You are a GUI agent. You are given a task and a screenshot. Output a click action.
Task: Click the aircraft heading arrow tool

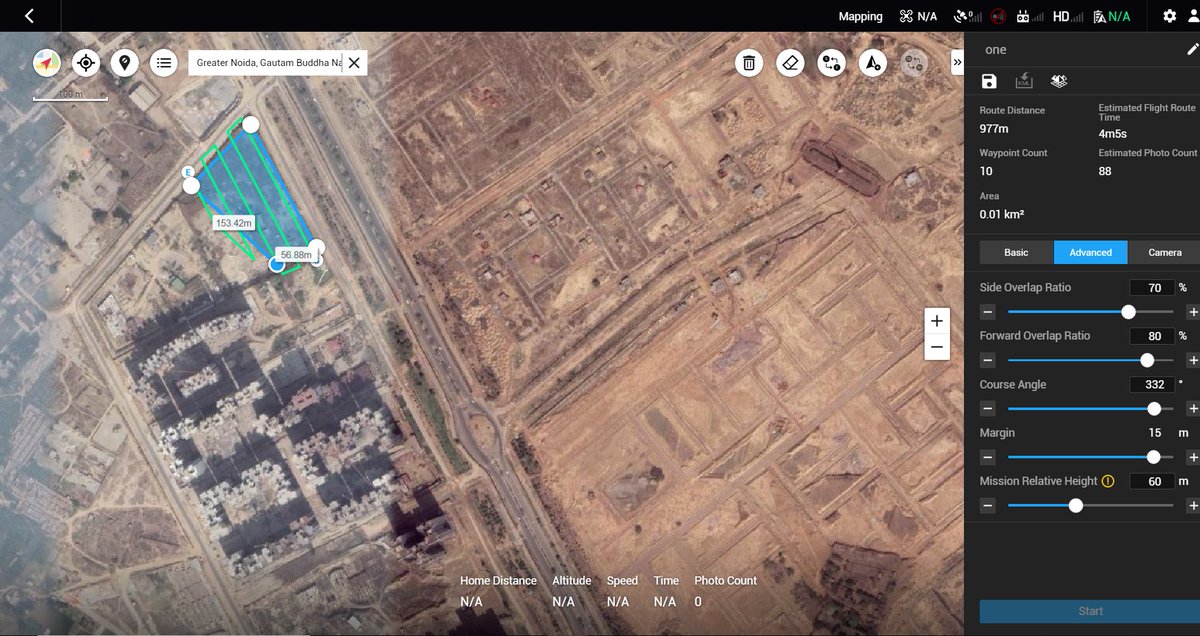(x=873, y=63)
